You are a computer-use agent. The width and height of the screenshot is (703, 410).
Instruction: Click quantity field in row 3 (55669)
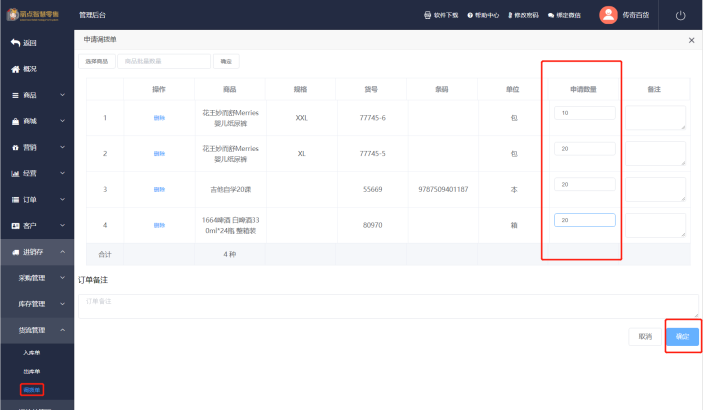(x=585, y=184)
